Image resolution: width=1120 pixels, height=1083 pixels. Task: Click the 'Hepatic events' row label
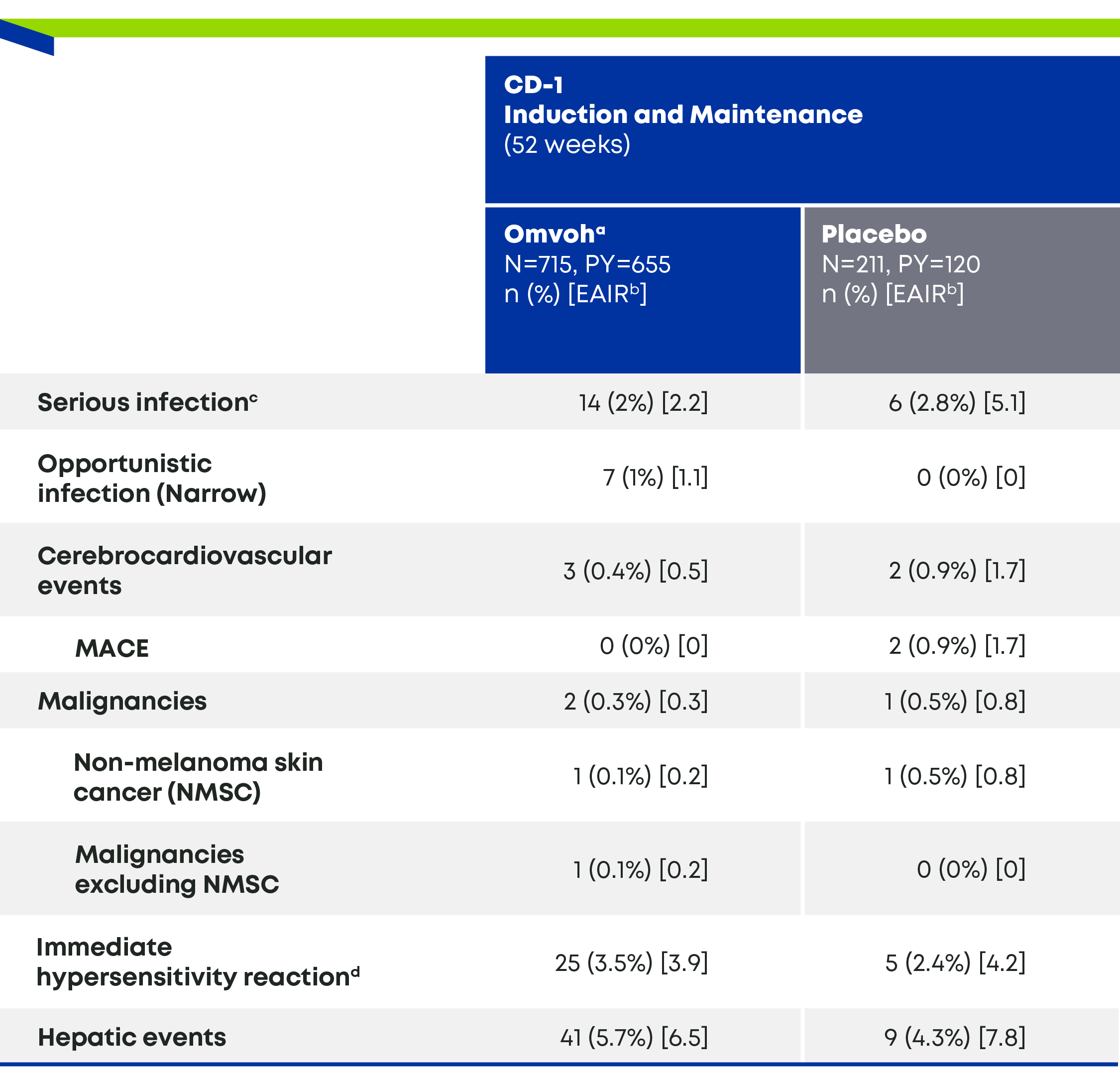click(132, 1037)
